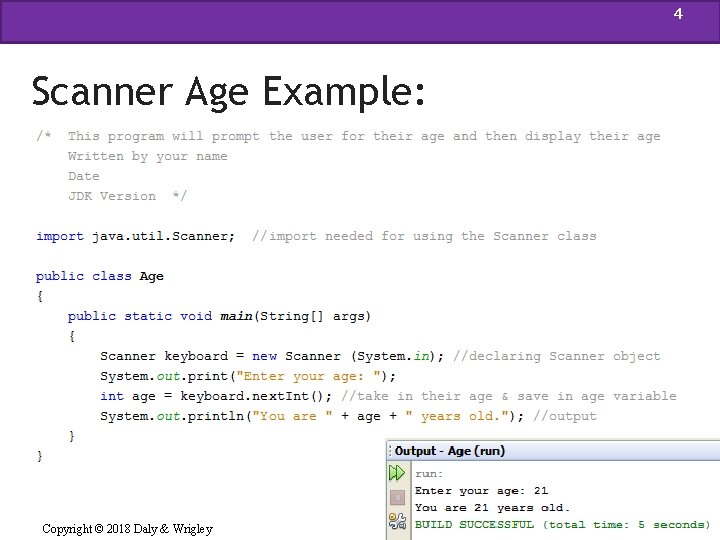
Task: Click slide number 4 in the header
Action: [x=678, y=14]
